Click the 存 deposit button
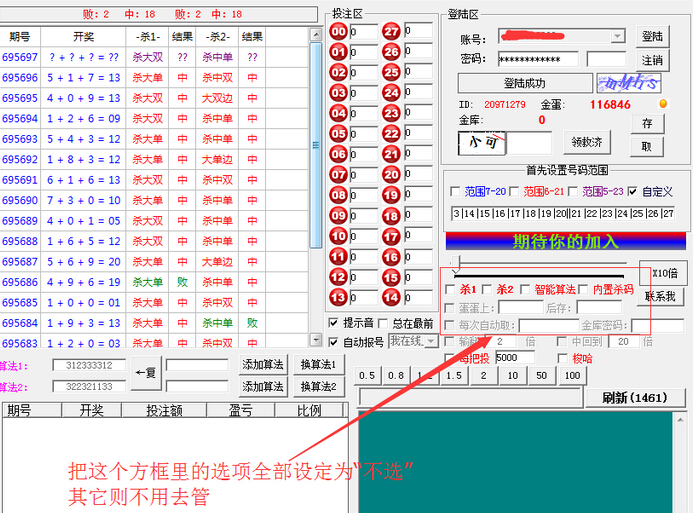 point(647,123)
